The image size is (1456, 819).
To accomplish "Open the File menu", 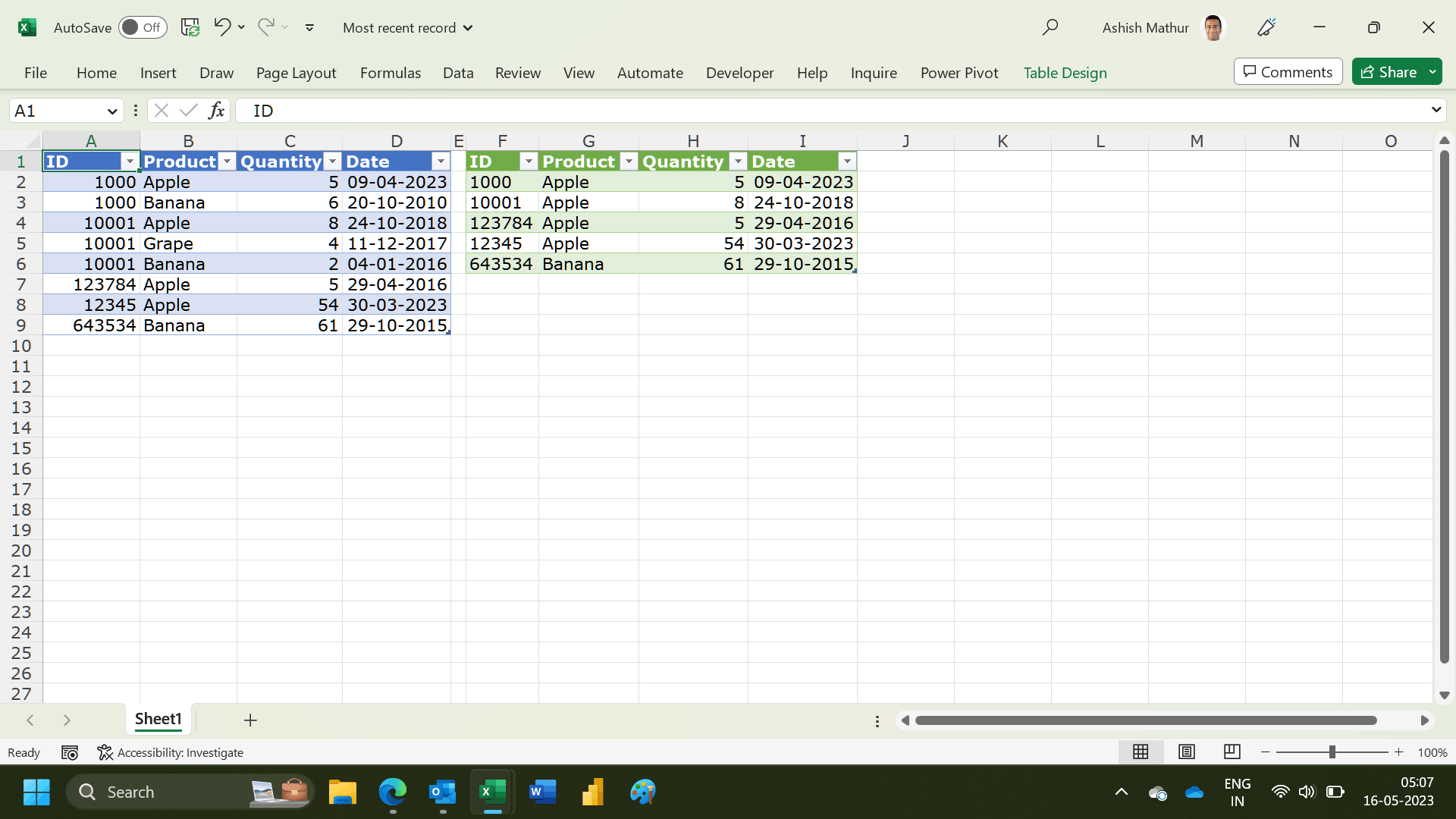I will click(x=36, y=73).
